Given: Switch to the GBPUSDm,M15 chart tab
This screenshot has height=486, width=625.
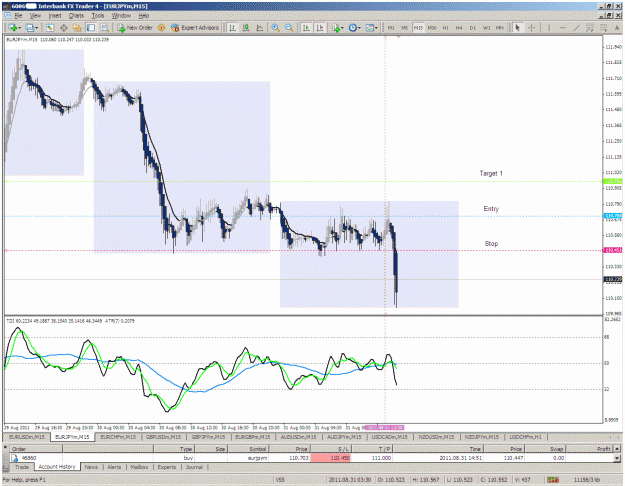Looking at the screenshot, I should coord(163,437).
